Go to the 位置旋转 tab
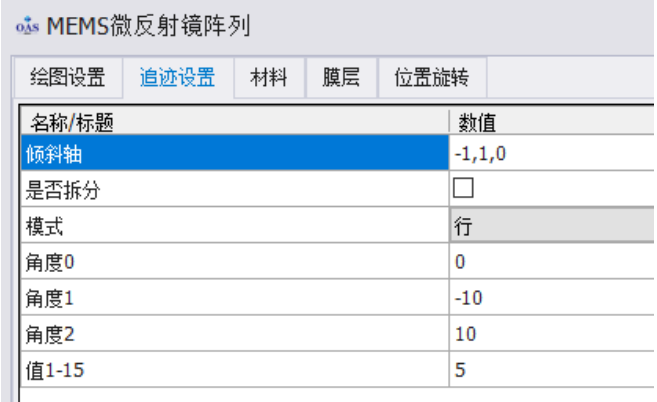 coord(432,78)
